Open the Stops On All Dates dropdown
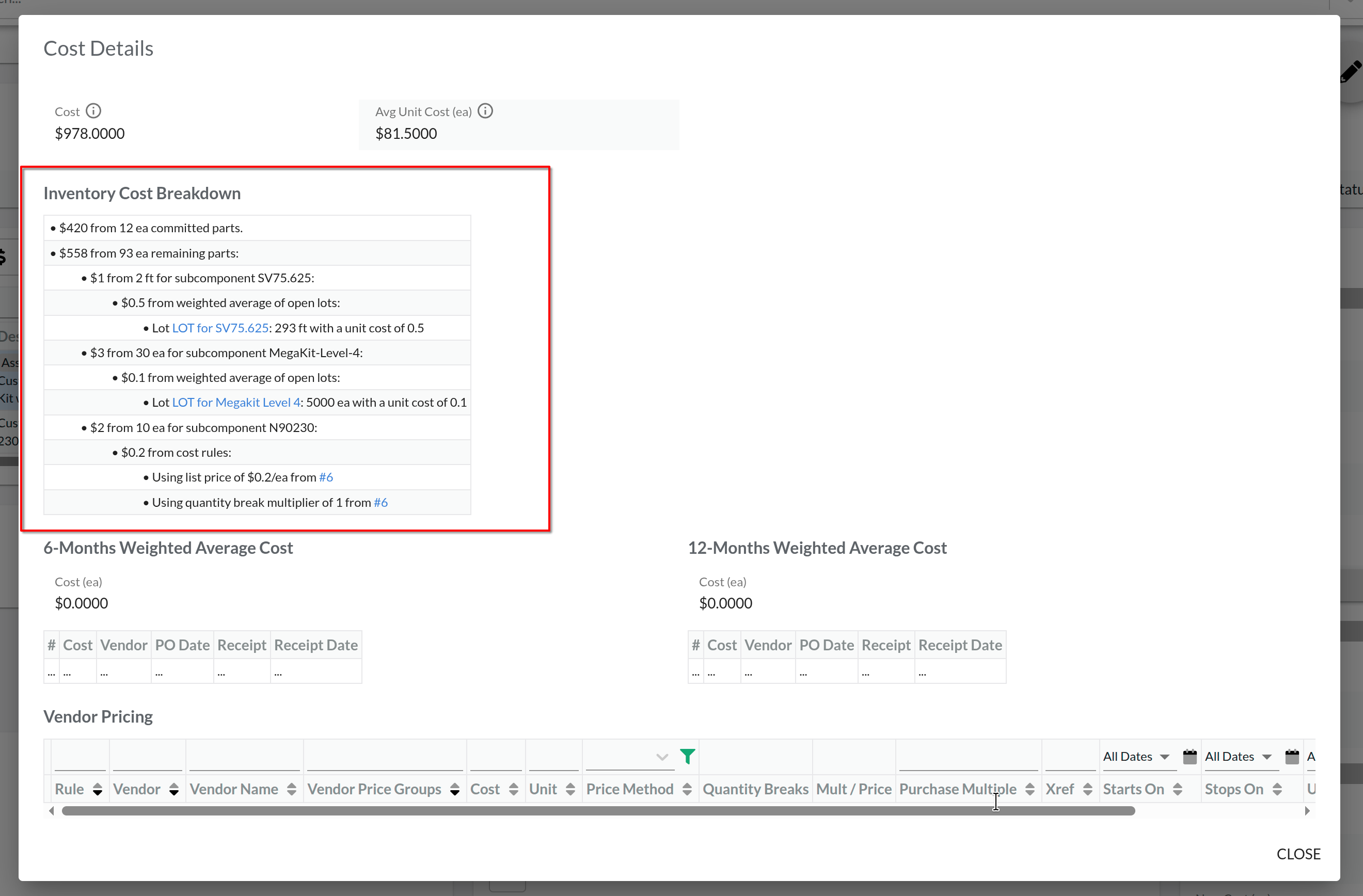 tap(1266, 757)
